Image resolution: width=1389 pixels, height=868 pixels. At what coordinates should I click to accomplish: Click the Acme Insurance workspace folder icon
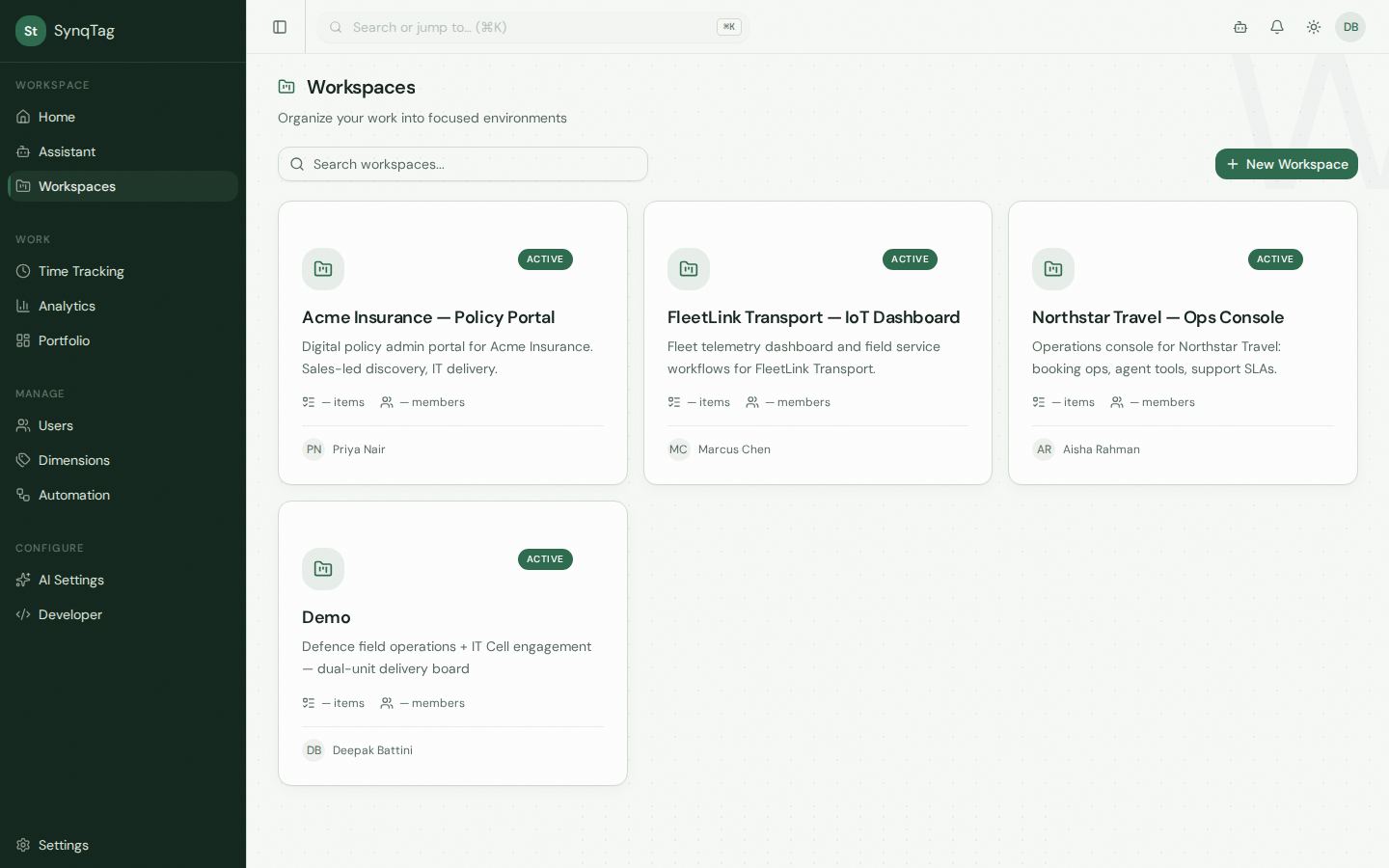point(323,269)
